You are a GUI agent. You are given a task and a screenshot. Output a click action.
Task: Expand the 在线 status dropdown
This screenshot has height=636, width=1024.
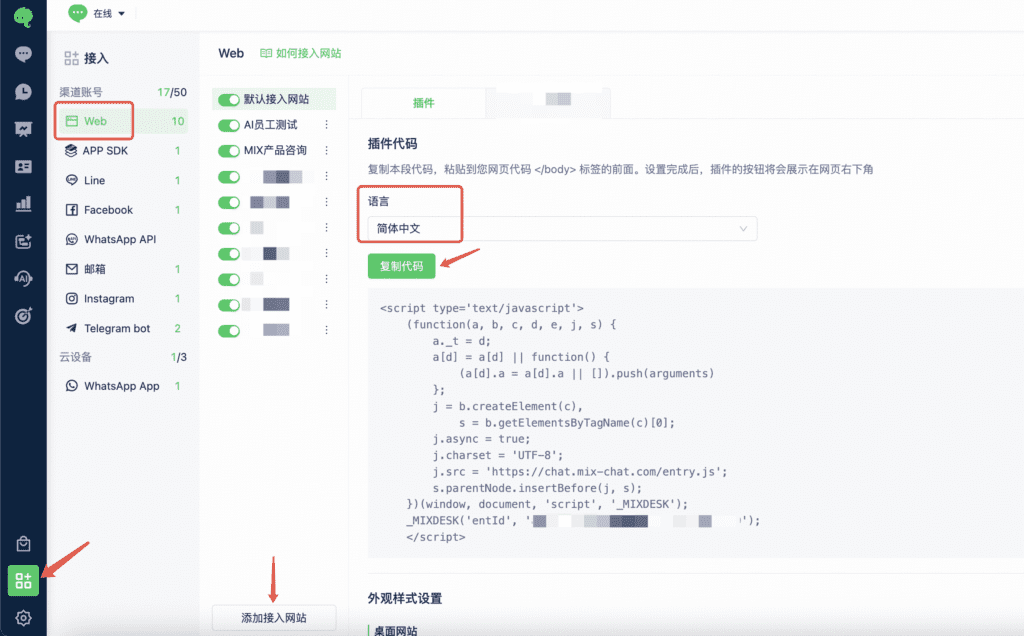pyautogui.click(x=98, y=13)
